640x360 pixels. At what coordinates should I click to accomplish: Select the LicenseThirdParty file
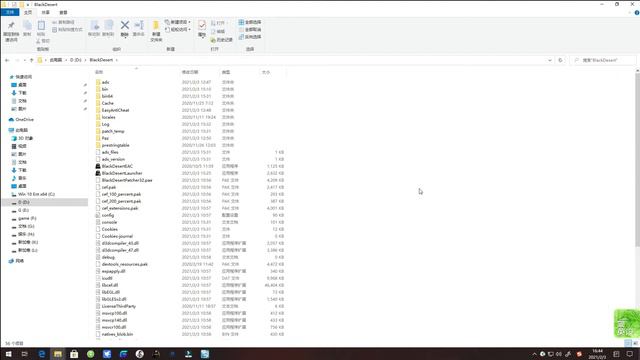(x=119, y=306)
